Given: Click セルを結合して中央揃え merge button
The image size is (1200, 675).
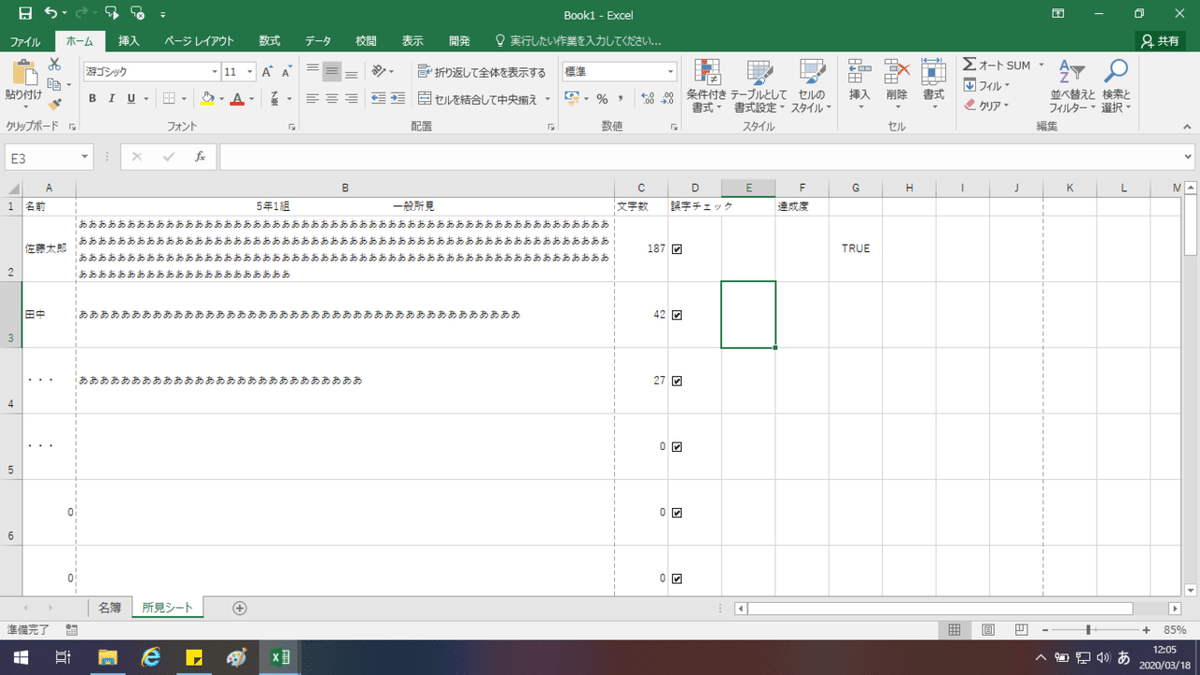Looking at the screenshot, I should point(478,99).
